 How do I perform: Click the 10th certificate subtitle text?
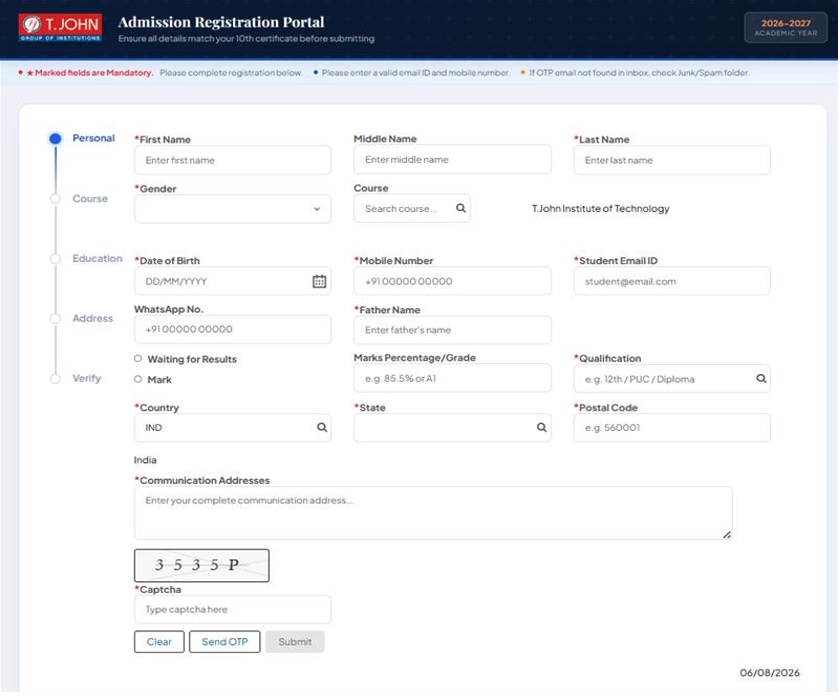click(246, 39)
